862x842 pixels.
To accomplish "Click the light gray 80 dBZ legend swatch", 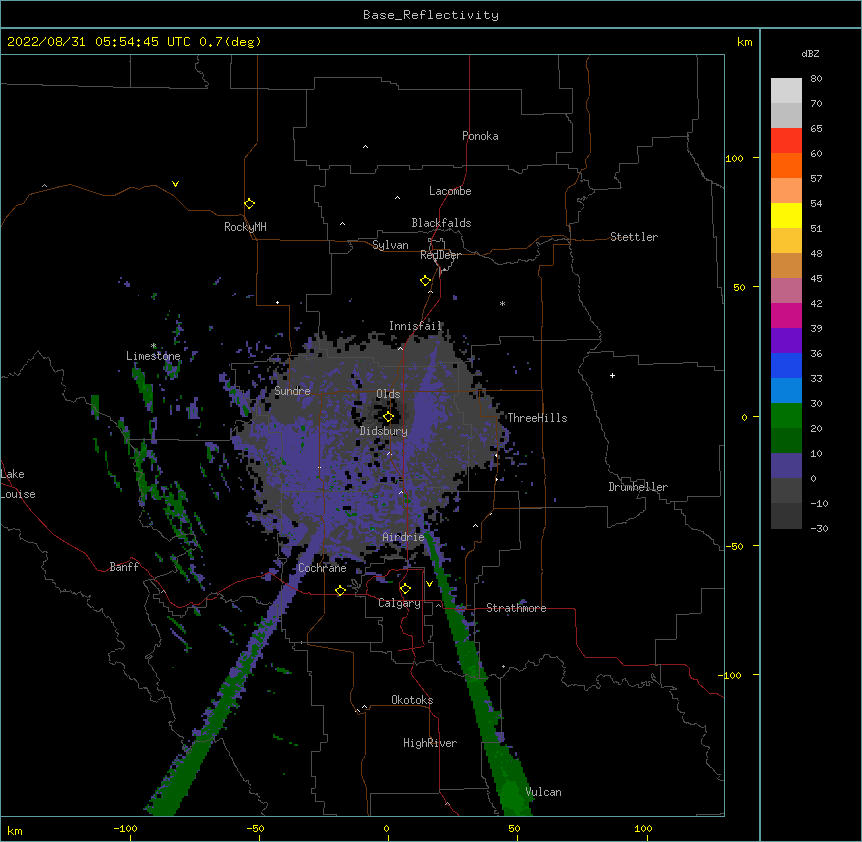I will (x=786, y=91).
